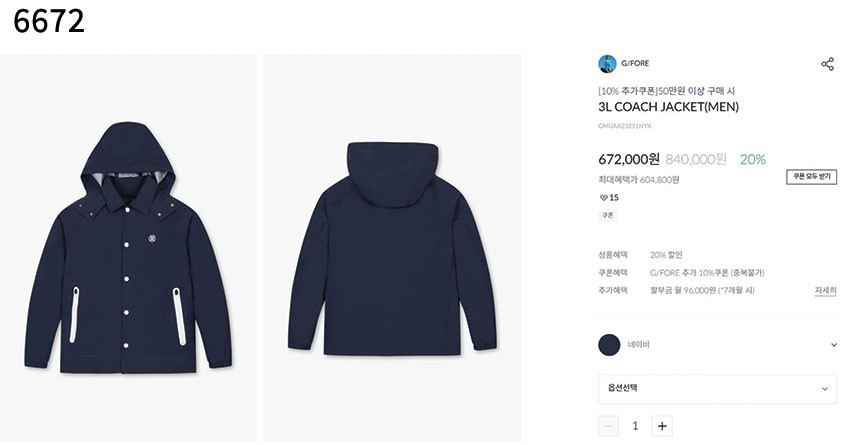The image size is (860, 445).
Task: Click the 20% discount percentage
Action: (752, 160)
